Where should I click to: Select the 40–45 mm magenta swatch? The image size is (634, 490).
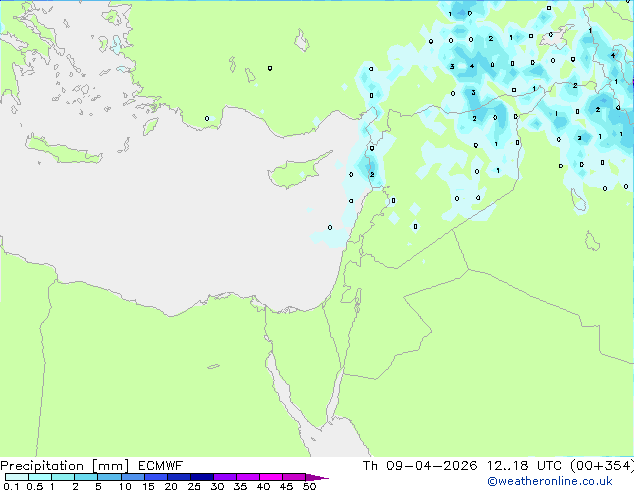click(x=271, y=477)
